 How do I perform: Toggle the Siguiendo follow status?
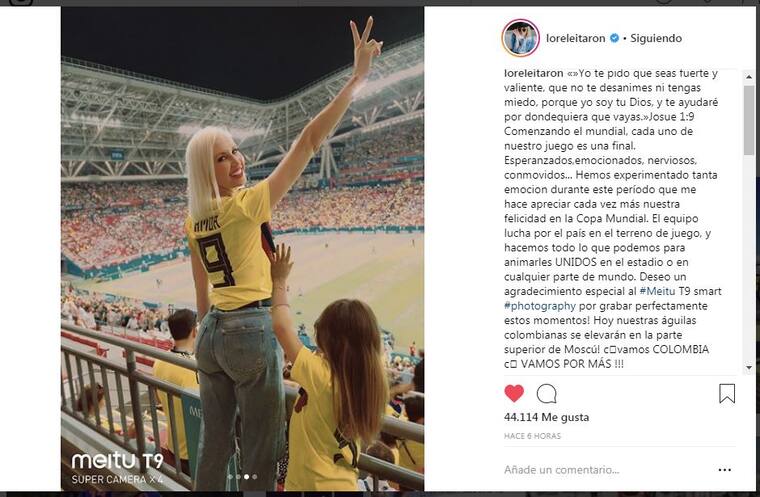655,38
